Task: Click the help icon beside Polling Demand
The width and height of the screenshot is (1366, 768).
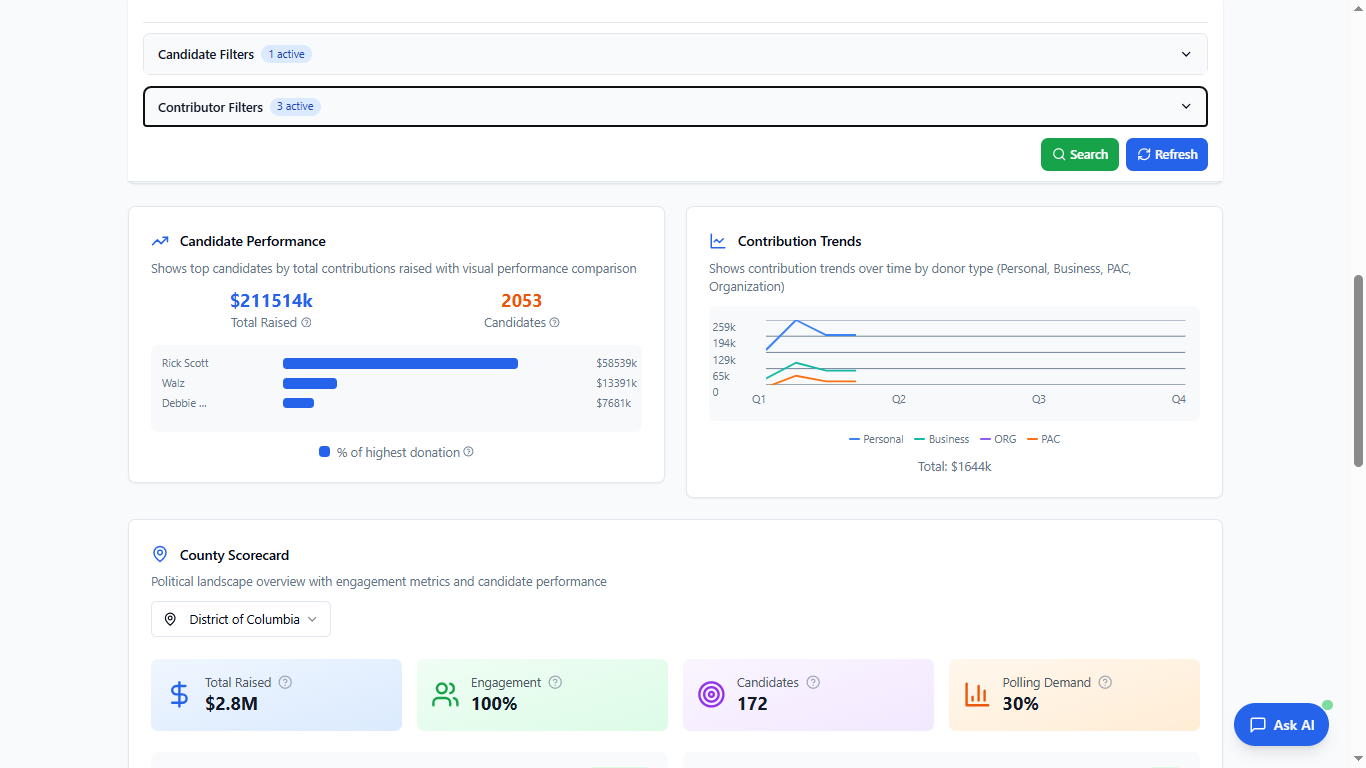Action: click(1105, 682)
